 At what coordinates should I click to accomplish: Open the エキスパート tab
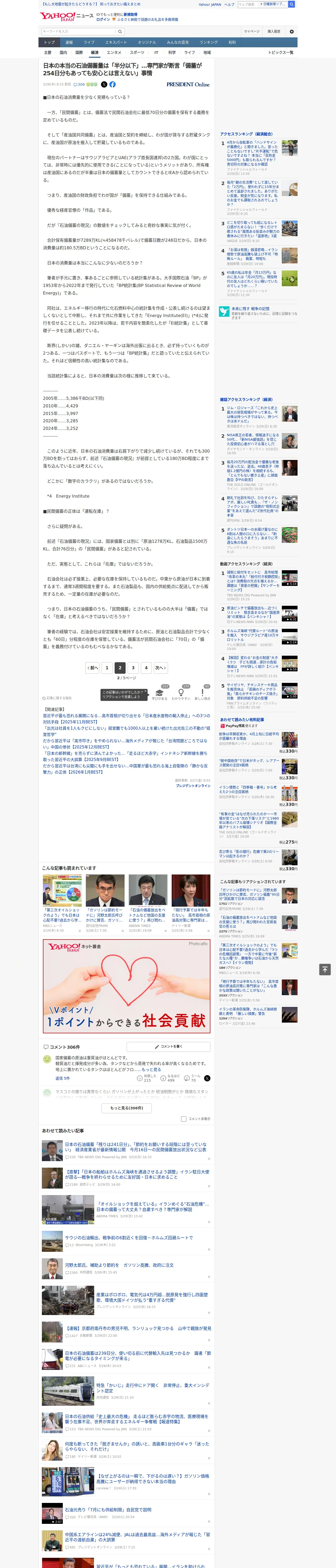116,43
